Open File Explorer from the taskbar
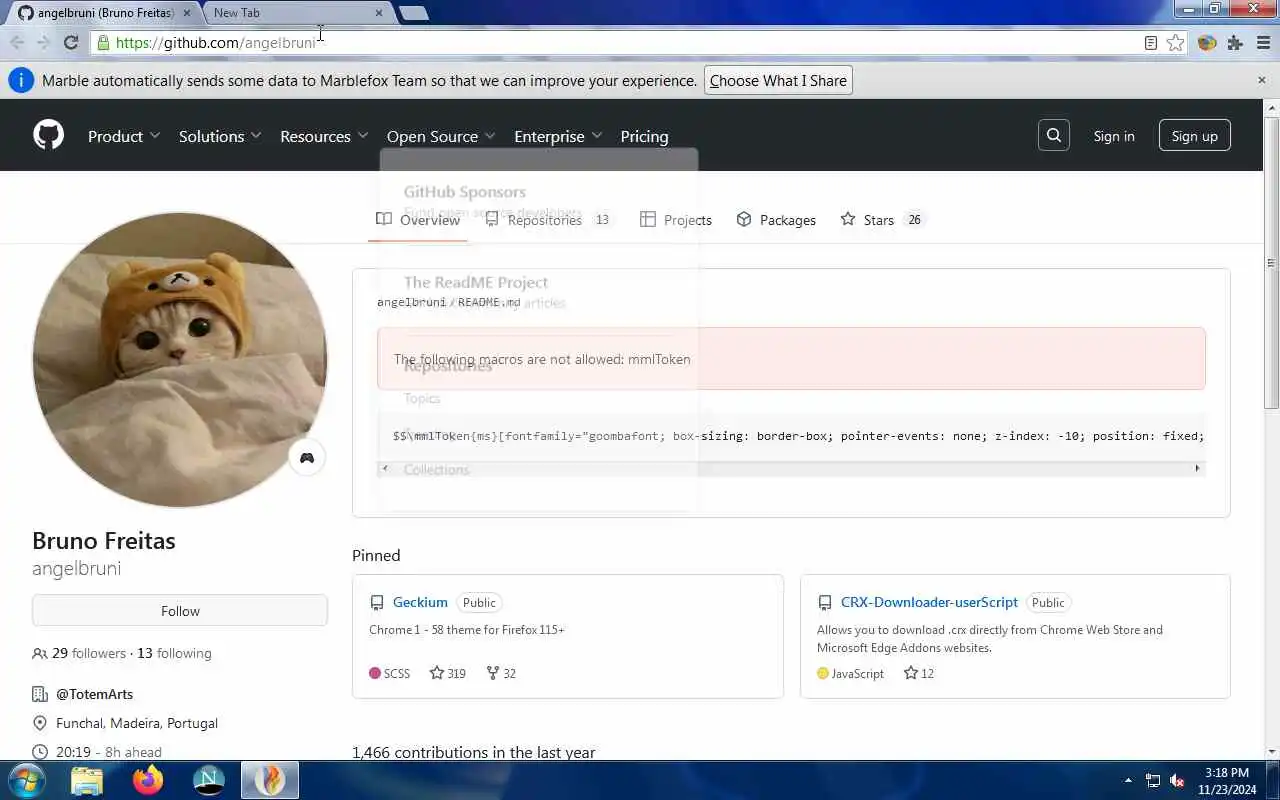1280x800 pixels. pos(87,780)
